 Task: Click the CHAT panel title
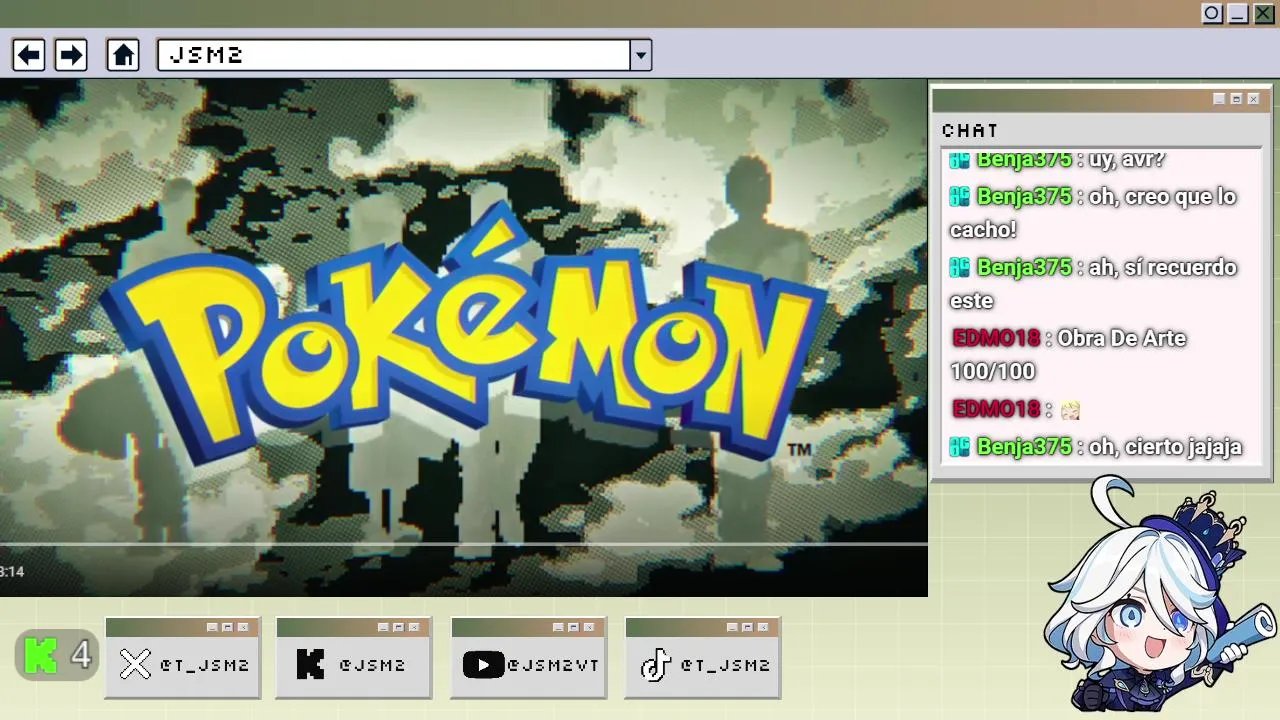[970, 130]
